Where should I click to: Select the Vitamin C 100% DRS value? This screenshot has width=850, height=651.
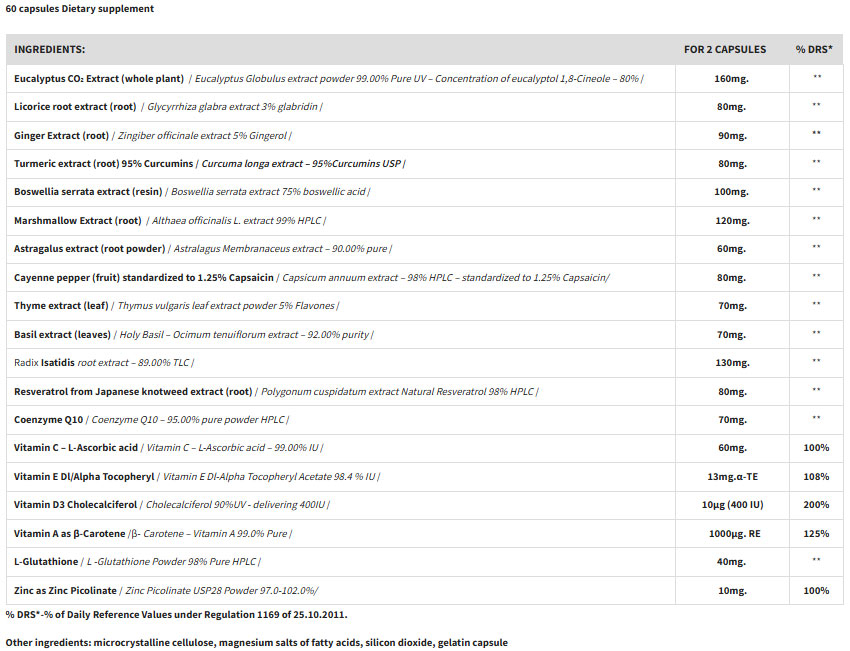[816, 448]
